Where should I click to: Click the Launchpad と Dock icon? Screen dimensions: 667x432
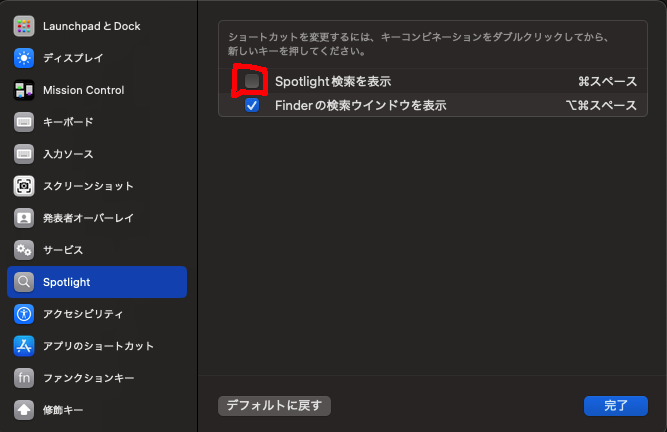[24, 26]
